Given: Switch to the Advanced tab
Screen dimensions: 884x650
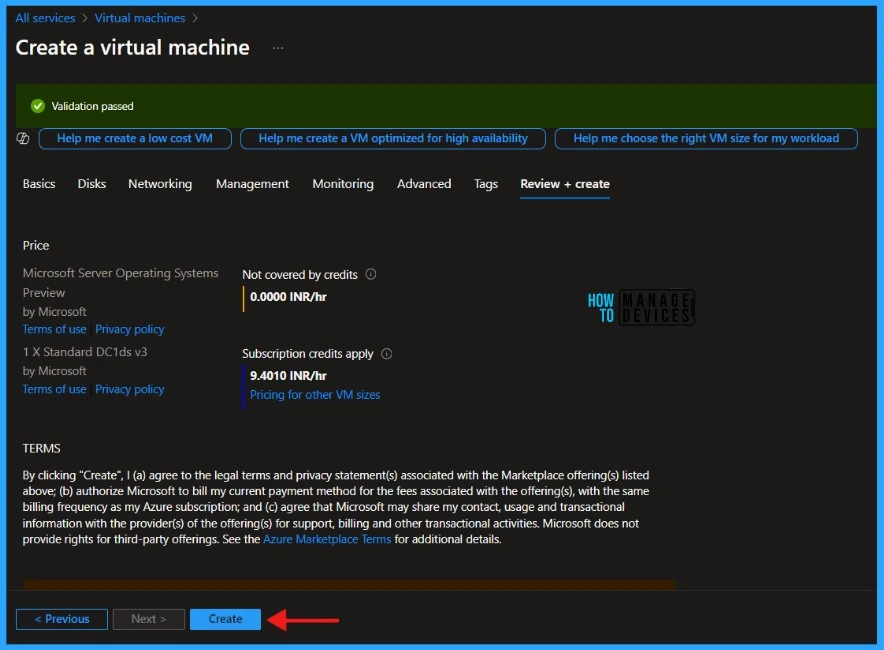Looking at the screenshot, I should click(424, 184).
